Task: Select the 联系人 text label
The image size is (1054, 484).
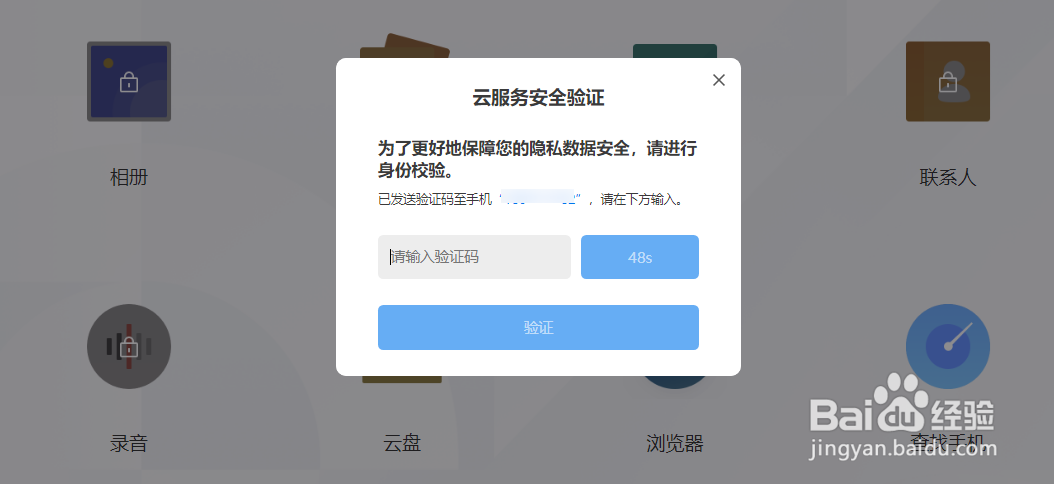Action: tap(947, 177)
